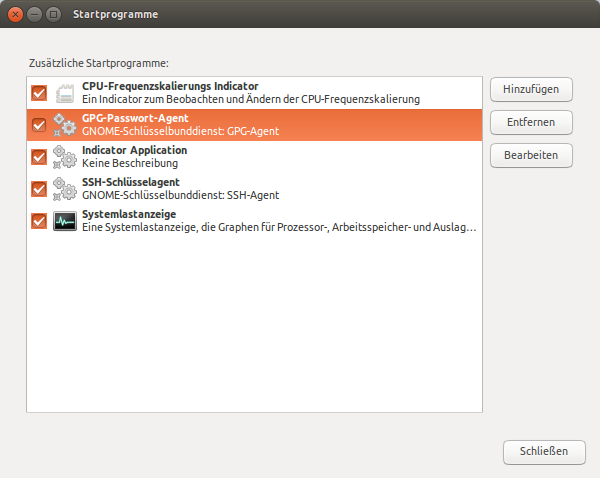The height and width of the screenshot is (478, 600).
Task: Disable the CPU-Frequenzskalierungs Indicator checkbox
Action: (x=39, y=93)
